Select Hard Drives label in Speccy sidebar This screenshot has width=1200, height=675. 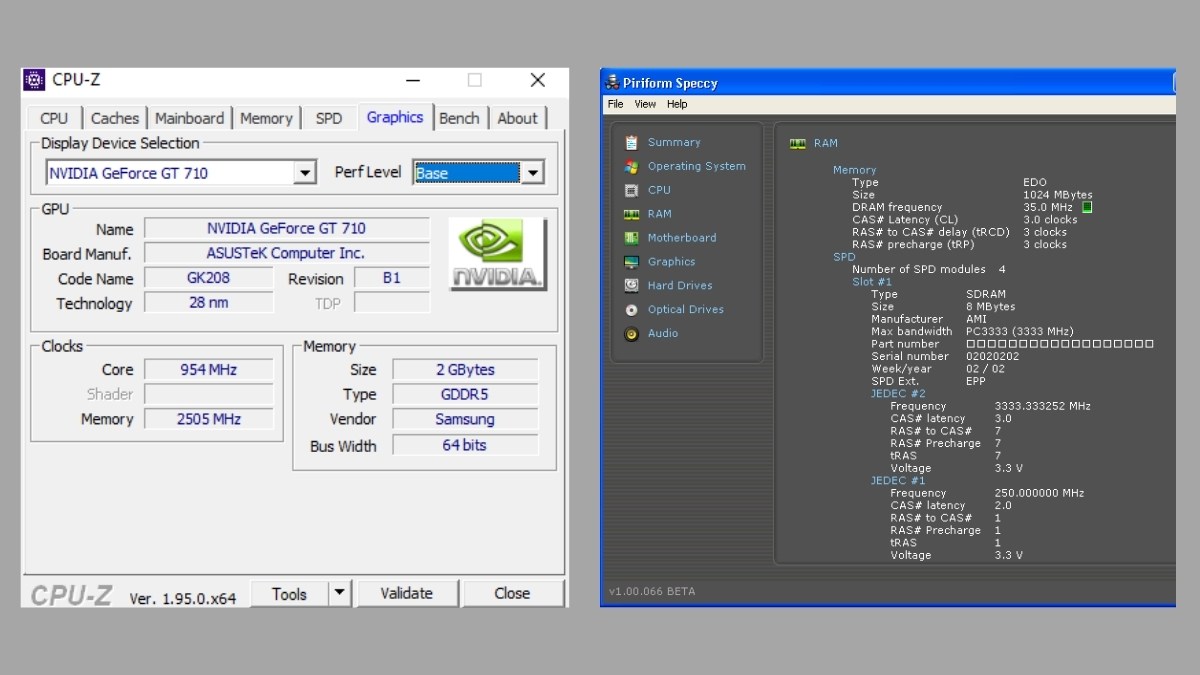tap(679, 285)
